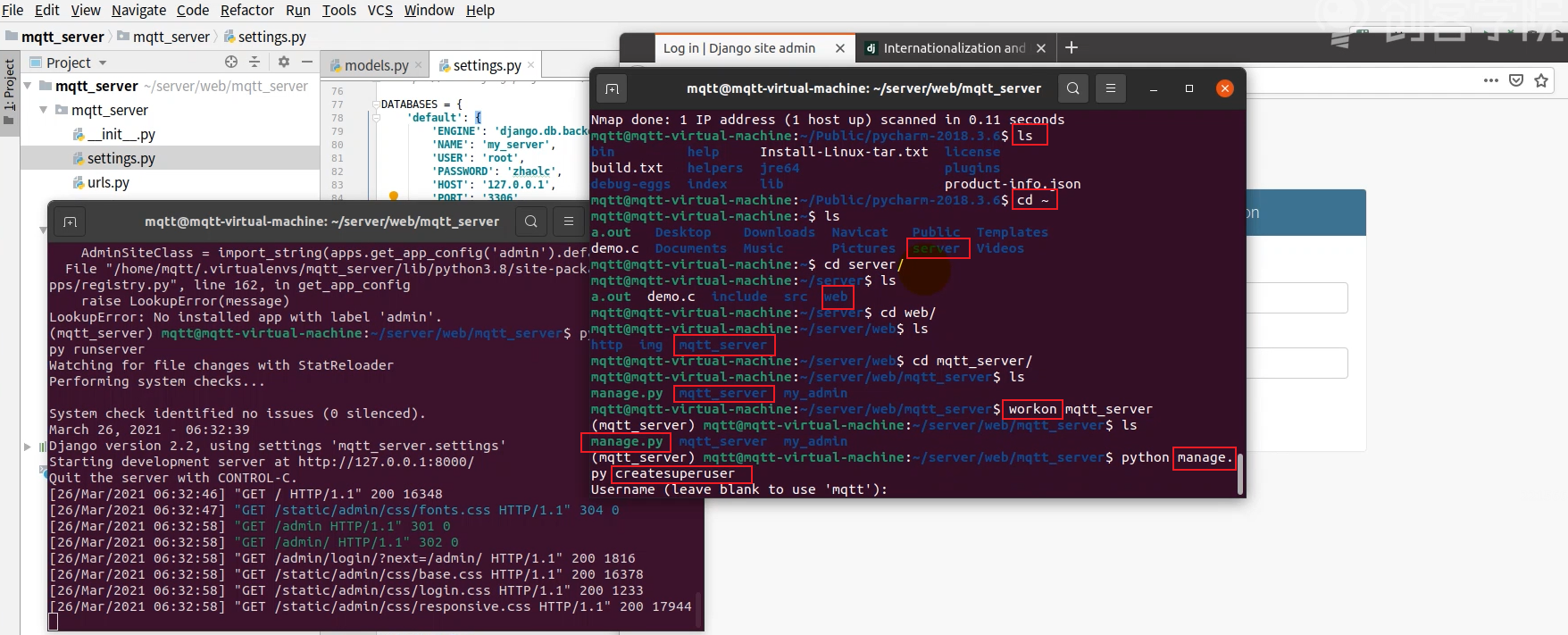Image resolution: width=1568 pixels, height=635 pixels.
Task: Open the File menu in PyCharm
Action: tap(13, 10)
